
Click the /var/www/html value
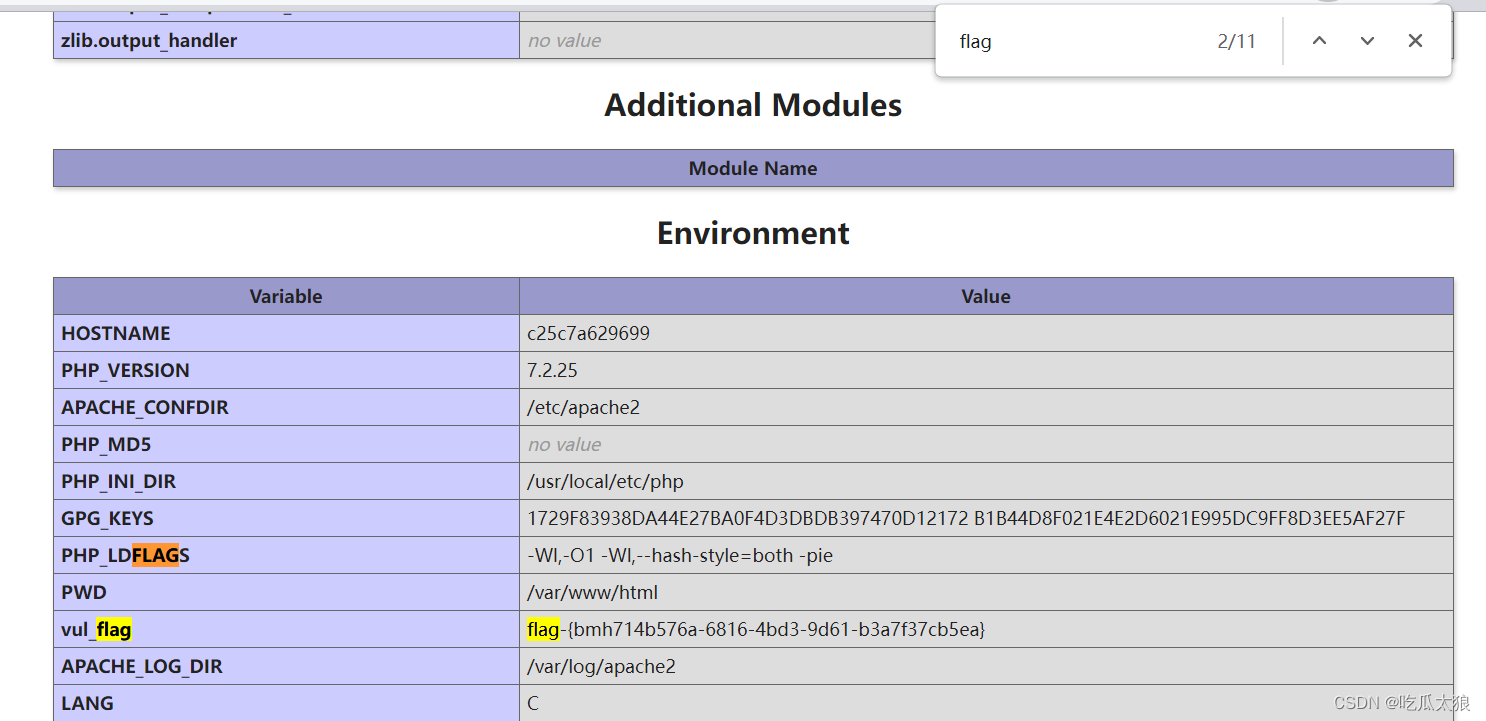pyautogui.click(x=592, y=592)
